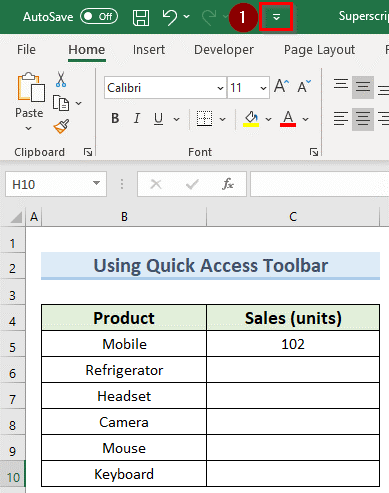Open Fill Color dropdown arrow
The height and width of the screenshot is (493, 389).
(268, 119)
